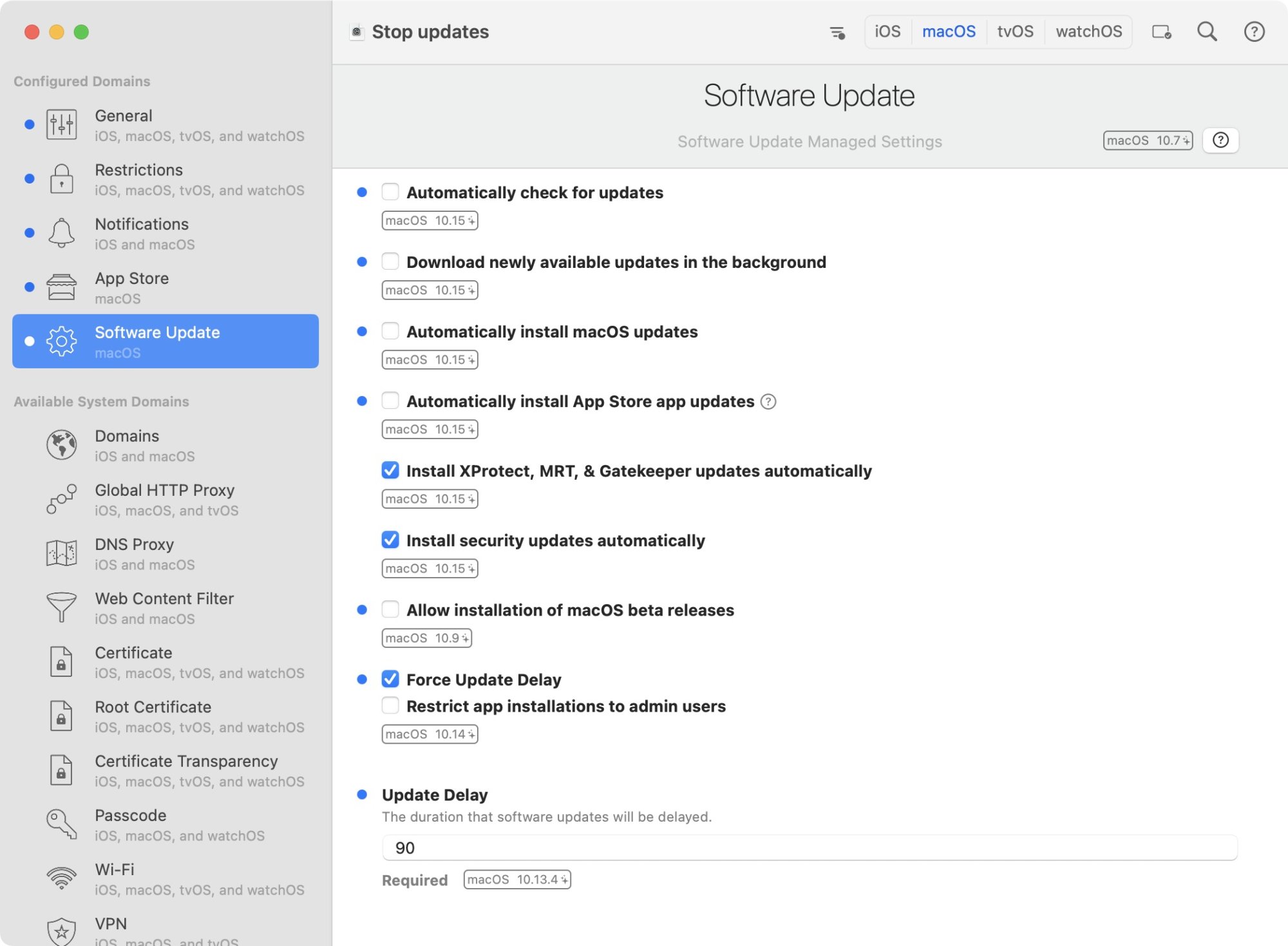1288x946 pixels.
Task: Click macOS 10.9+ badge under beta releases
Action: [x=426, y=638]
